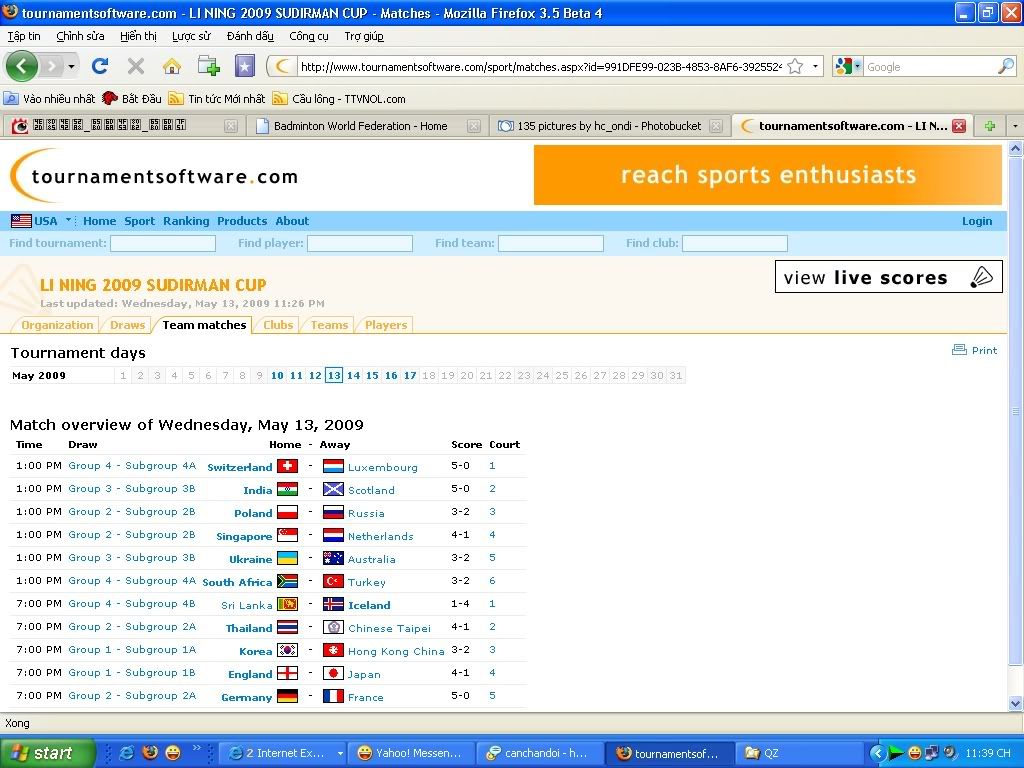
Task: Reload the page with the refresh icon
Action: (x=99, y=65)
